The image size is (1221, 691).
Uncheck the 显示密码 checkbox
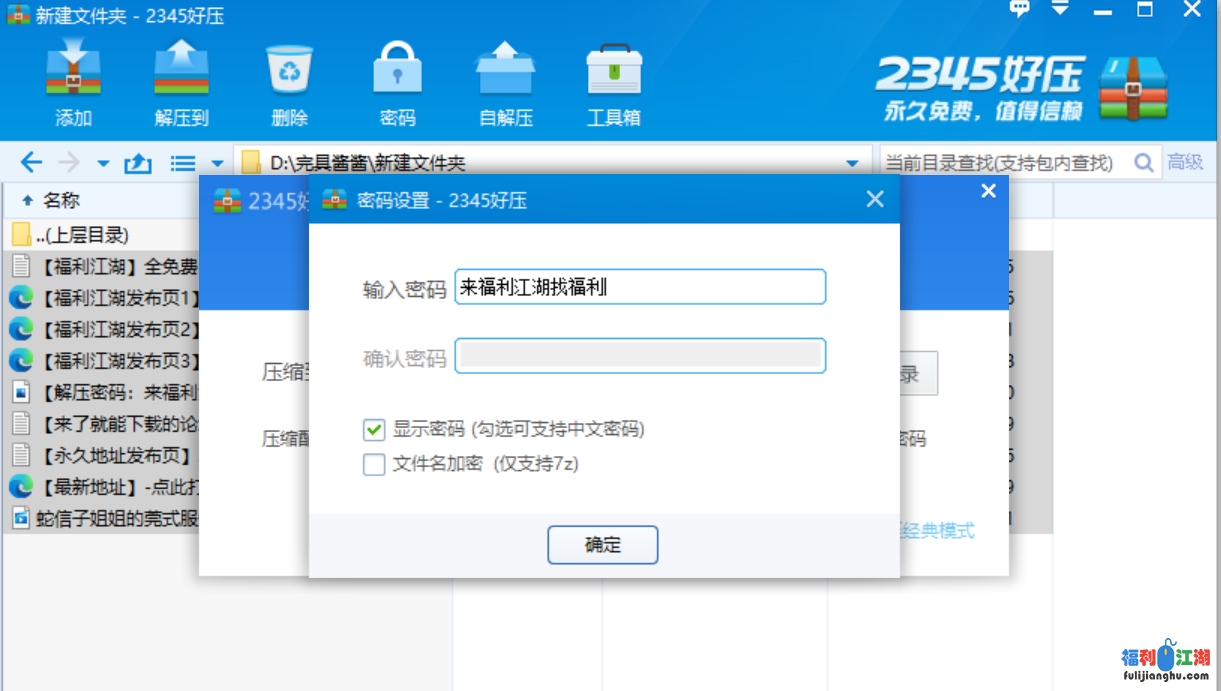click(x=374, y=430)
